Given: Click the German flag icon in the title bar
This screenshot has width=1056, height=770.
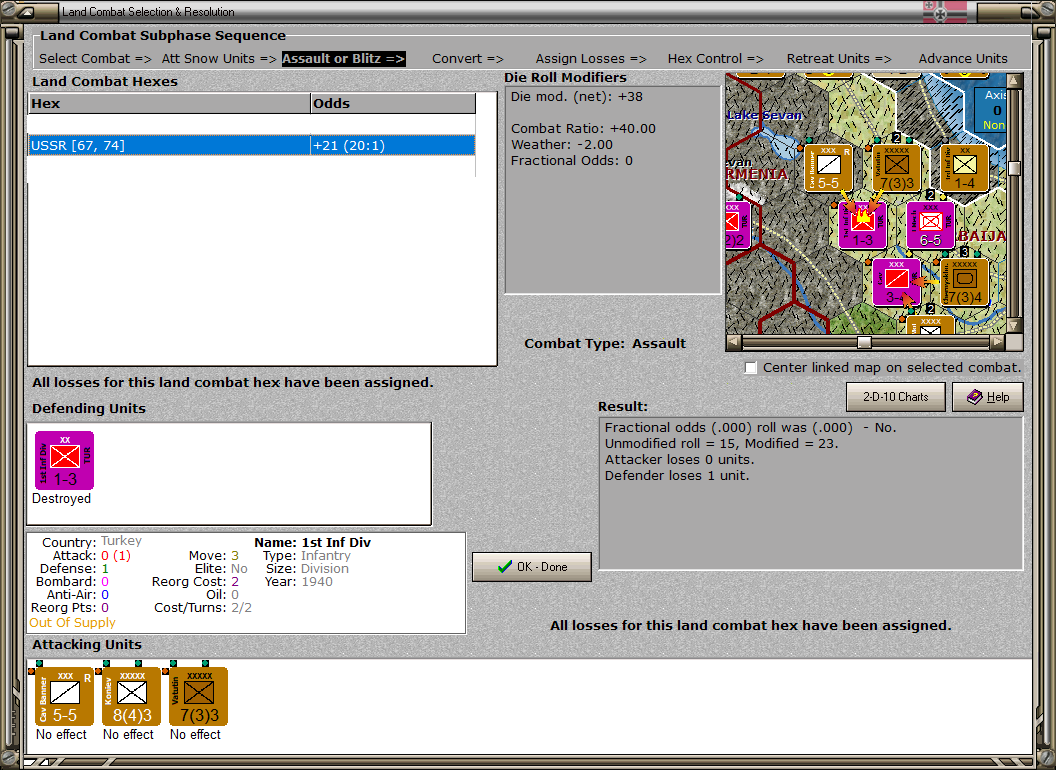Looking at the screenshot, I should point(944,12).
